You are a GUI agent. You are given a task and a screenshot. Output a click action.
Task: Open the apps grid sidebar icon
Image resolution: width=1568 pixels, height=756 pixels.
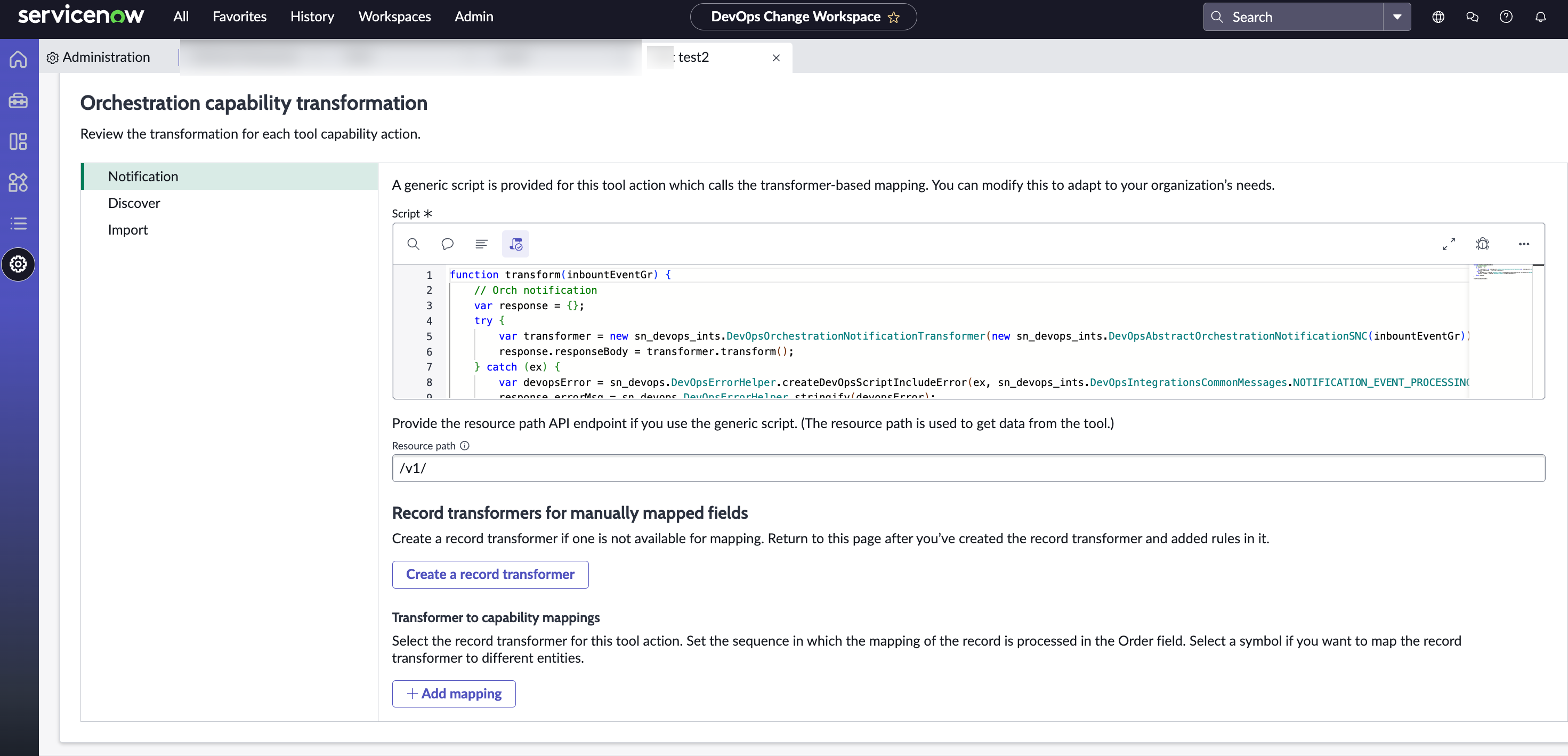[18, 182]
